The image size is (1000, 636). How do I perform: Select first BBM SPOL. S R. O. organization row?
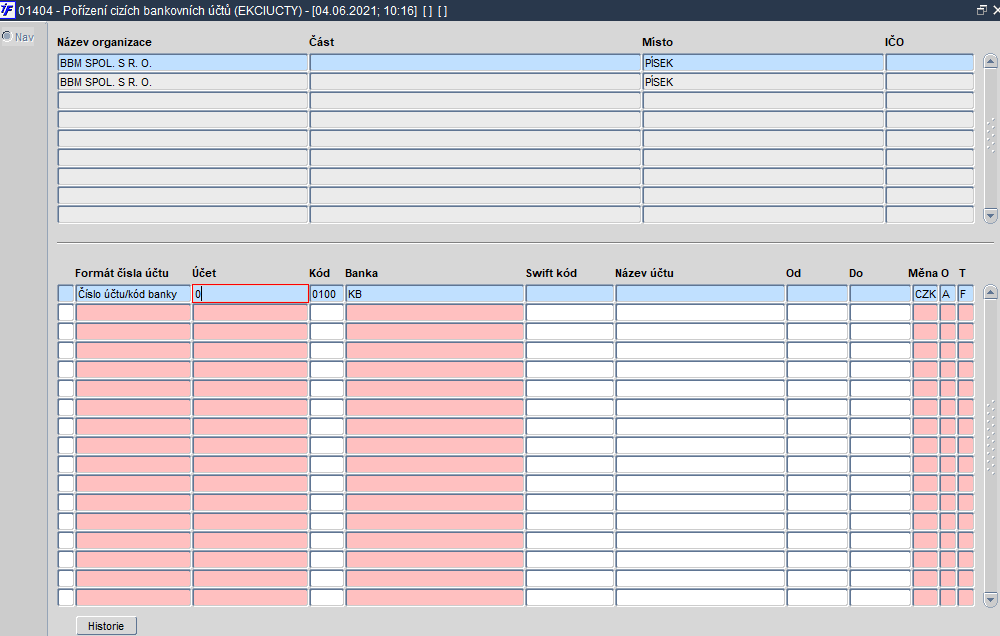[x=182, y=63]
